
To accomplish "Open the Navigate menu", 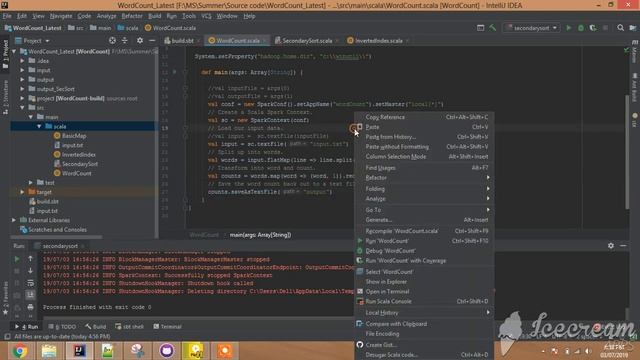I will pyautogui.click(x=61, y=16).
